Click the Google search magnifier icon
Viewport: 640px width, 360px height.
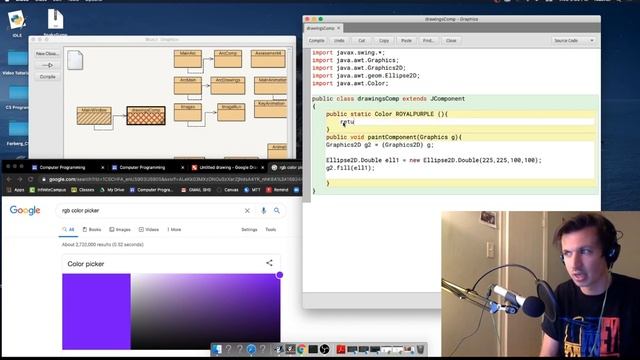pyautogui.click(x=277, y=211)
